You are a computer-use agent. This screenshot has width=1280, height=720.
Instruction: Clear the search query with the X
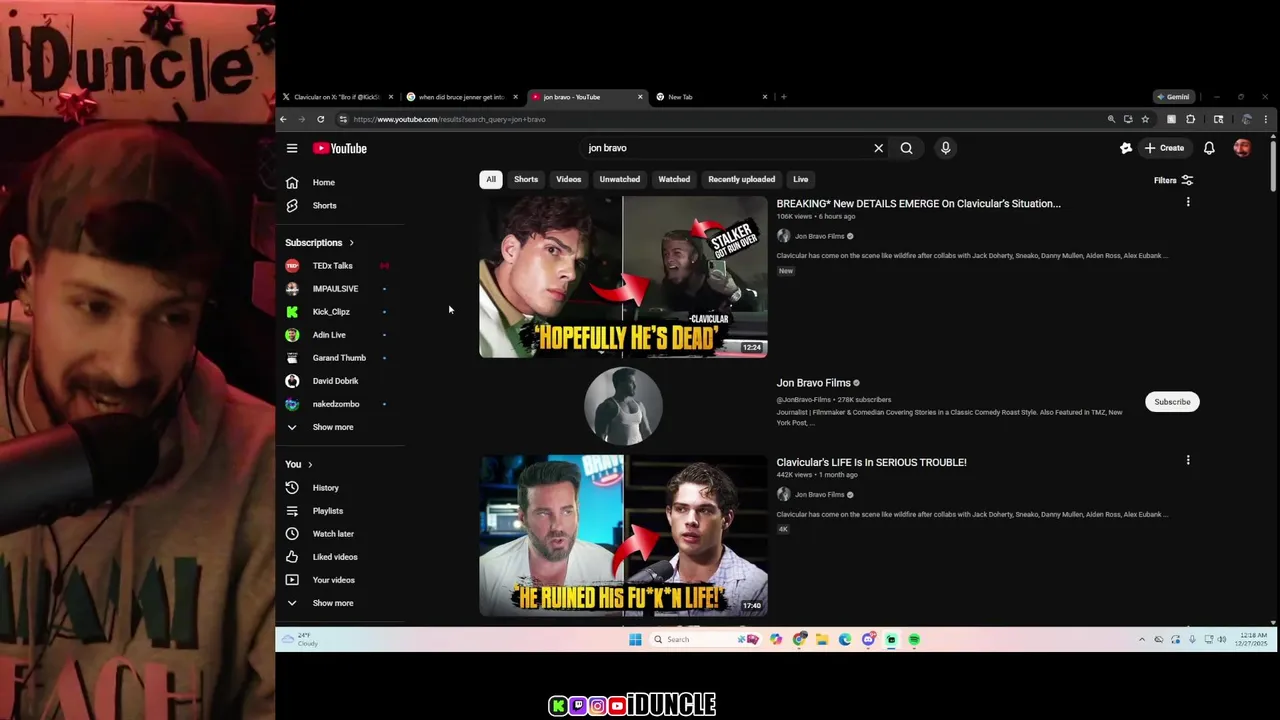click(x=879, y=148)
